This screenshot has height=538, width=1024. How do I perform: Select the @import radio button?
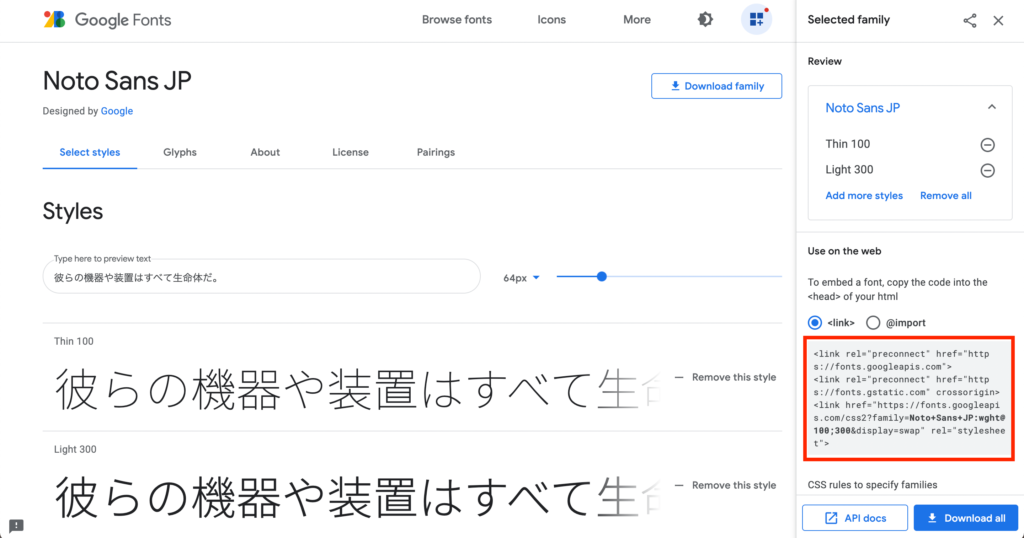click(873, 323)
